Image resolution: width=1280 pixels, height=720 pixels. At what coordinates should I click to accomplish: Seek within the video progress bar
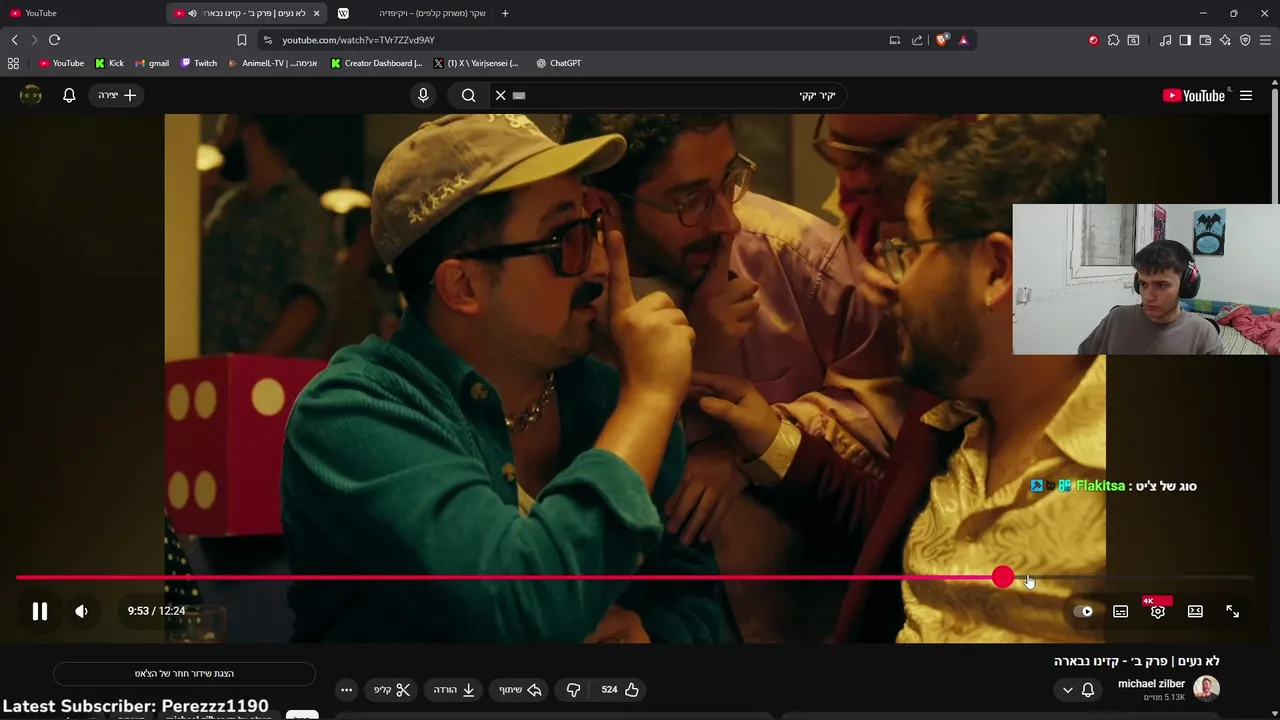point(634,577)
